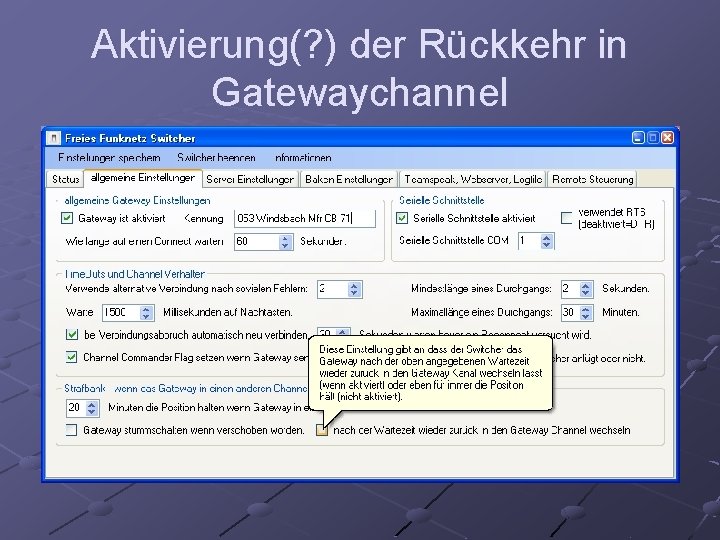
Task: Maximize the Freies Funknetz Switcher window
Action: [x=653, y=138]
